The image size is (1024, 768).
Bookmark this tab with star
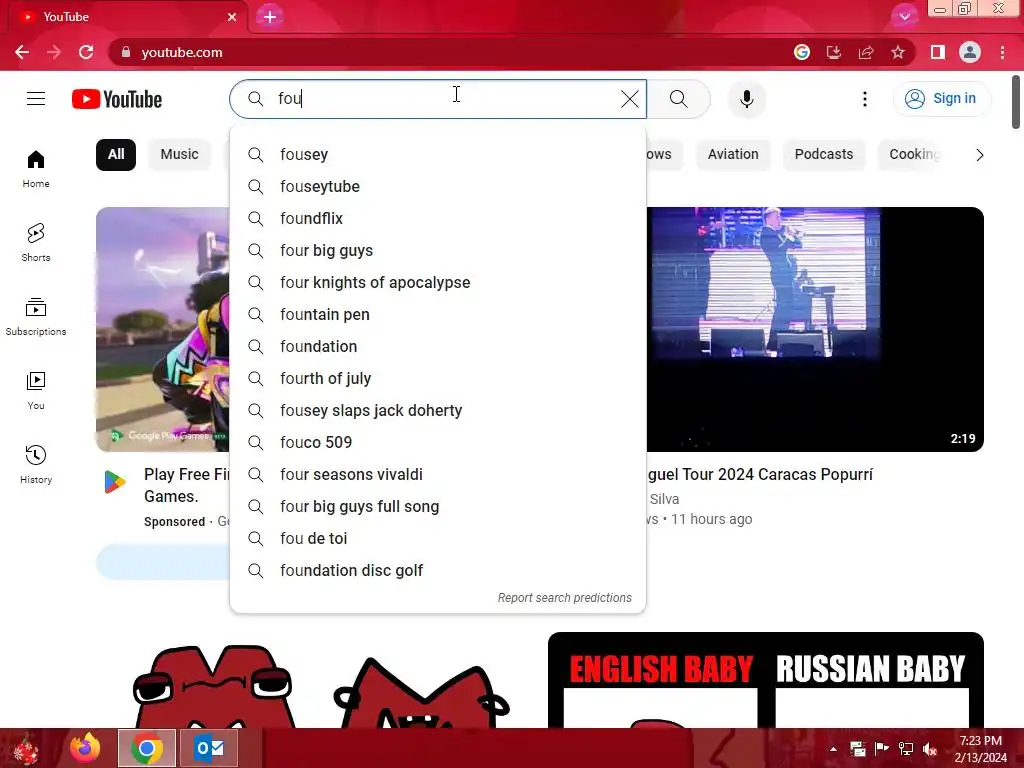click(x=897, y=52)
